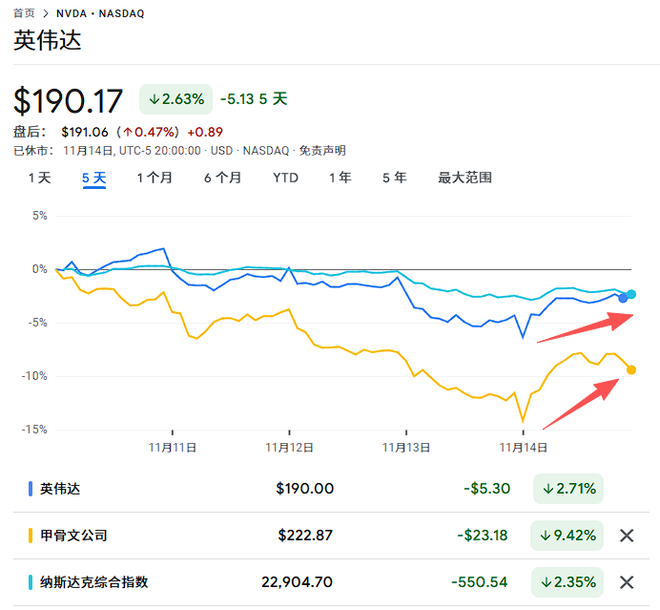This screenshot has width=660, height=610.
Task: Show the 5 年 chart range
Action: [x=394, y=178]
